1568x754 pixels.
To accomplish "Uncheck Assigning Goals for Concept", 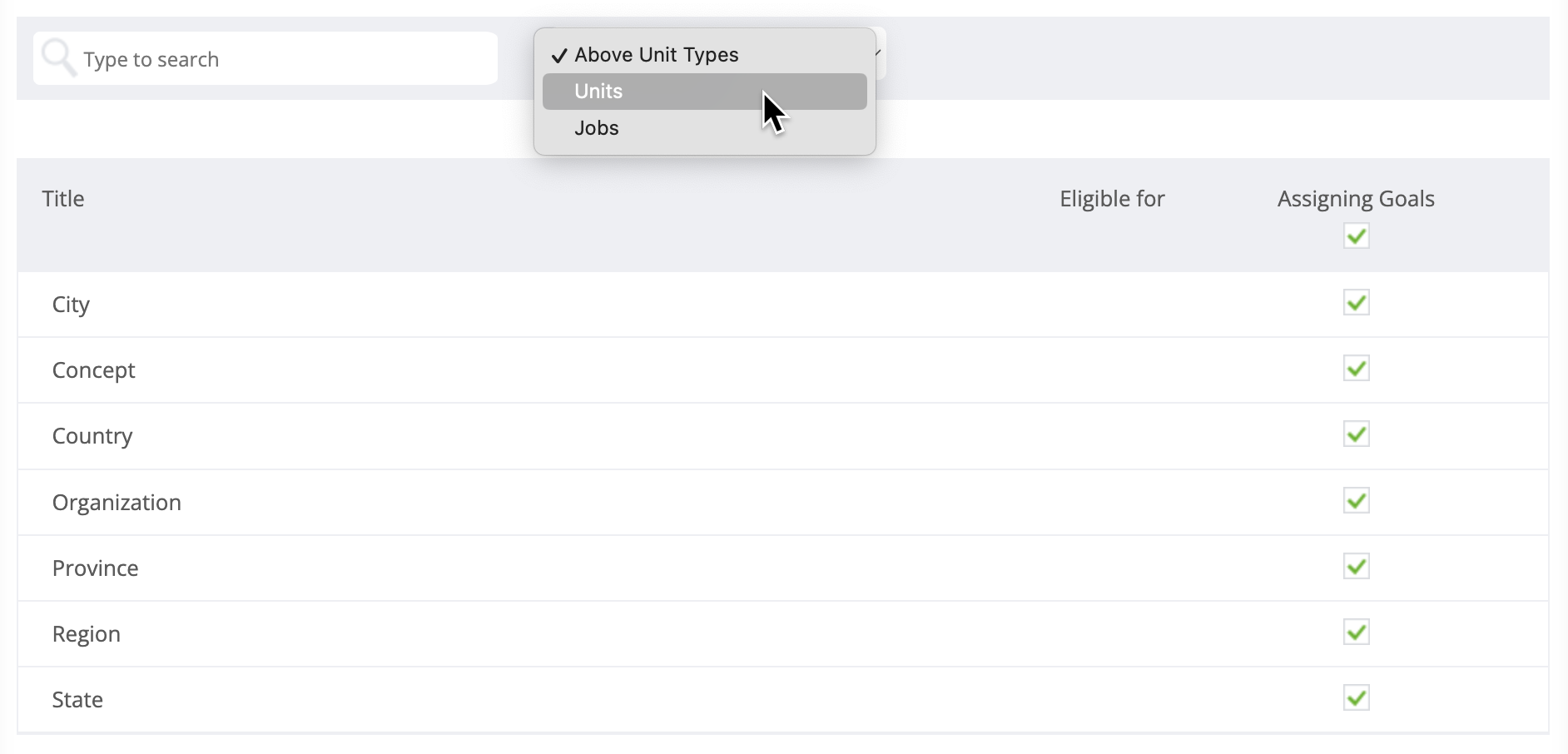I will point(1357,368).
